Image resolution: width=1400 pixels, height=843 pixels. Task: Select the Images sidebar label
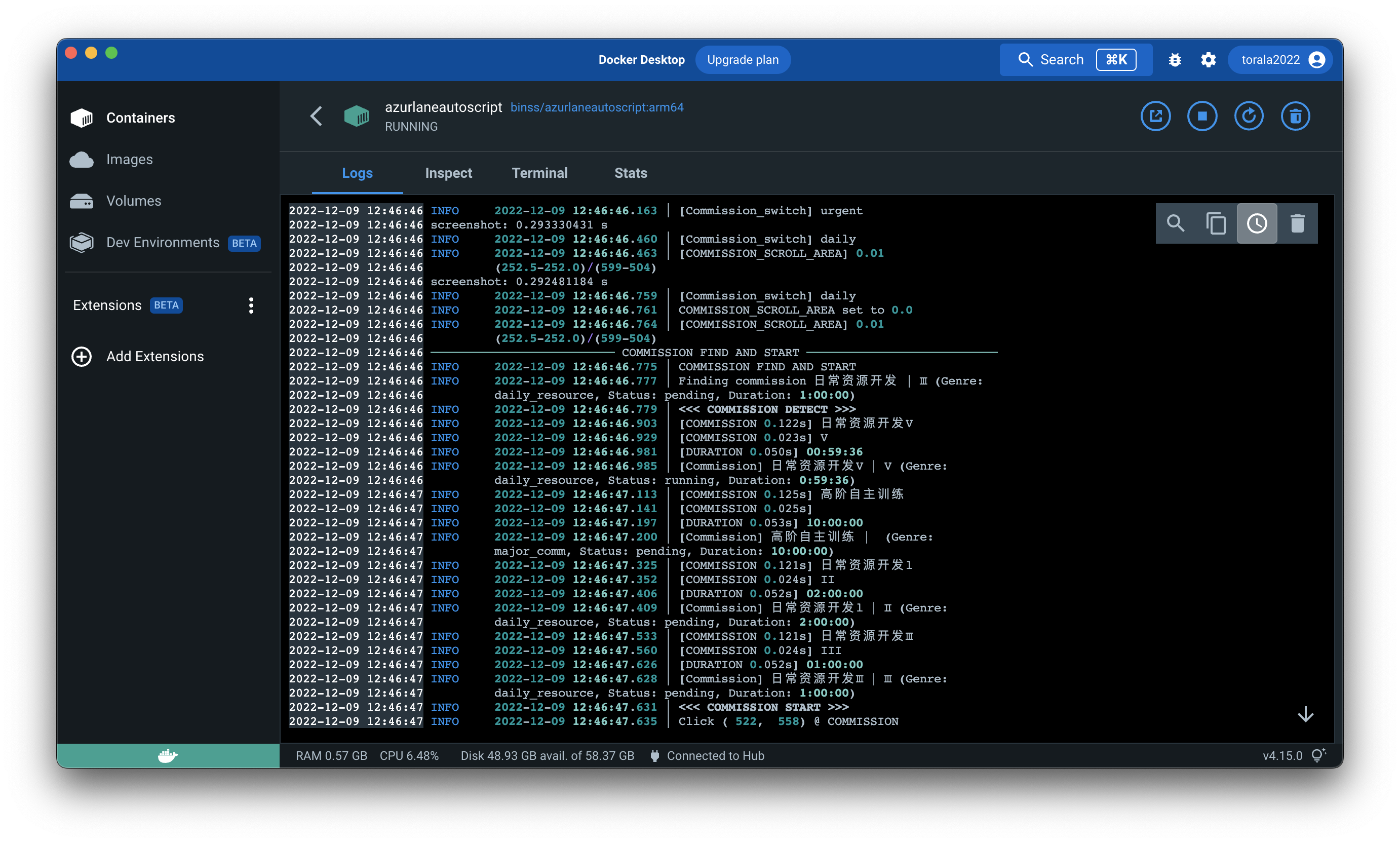[130, 160]
